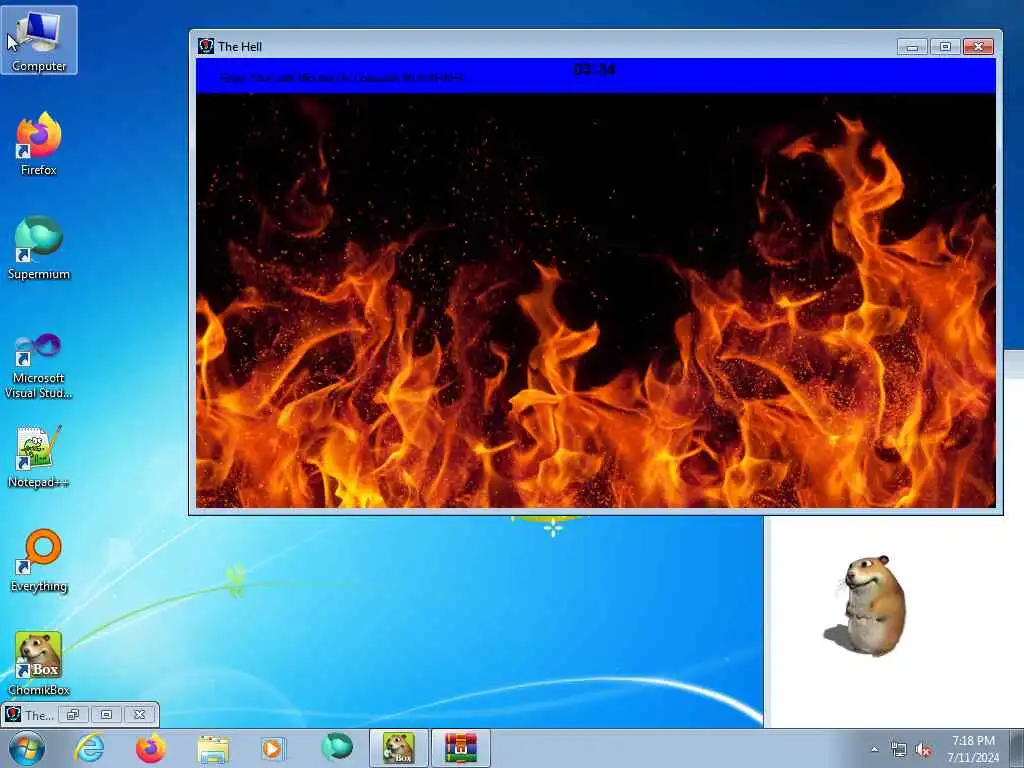Viewport: 1024px width, 768px height.
Task: Select the Computer desktop icon
Action: click(39, 40)
